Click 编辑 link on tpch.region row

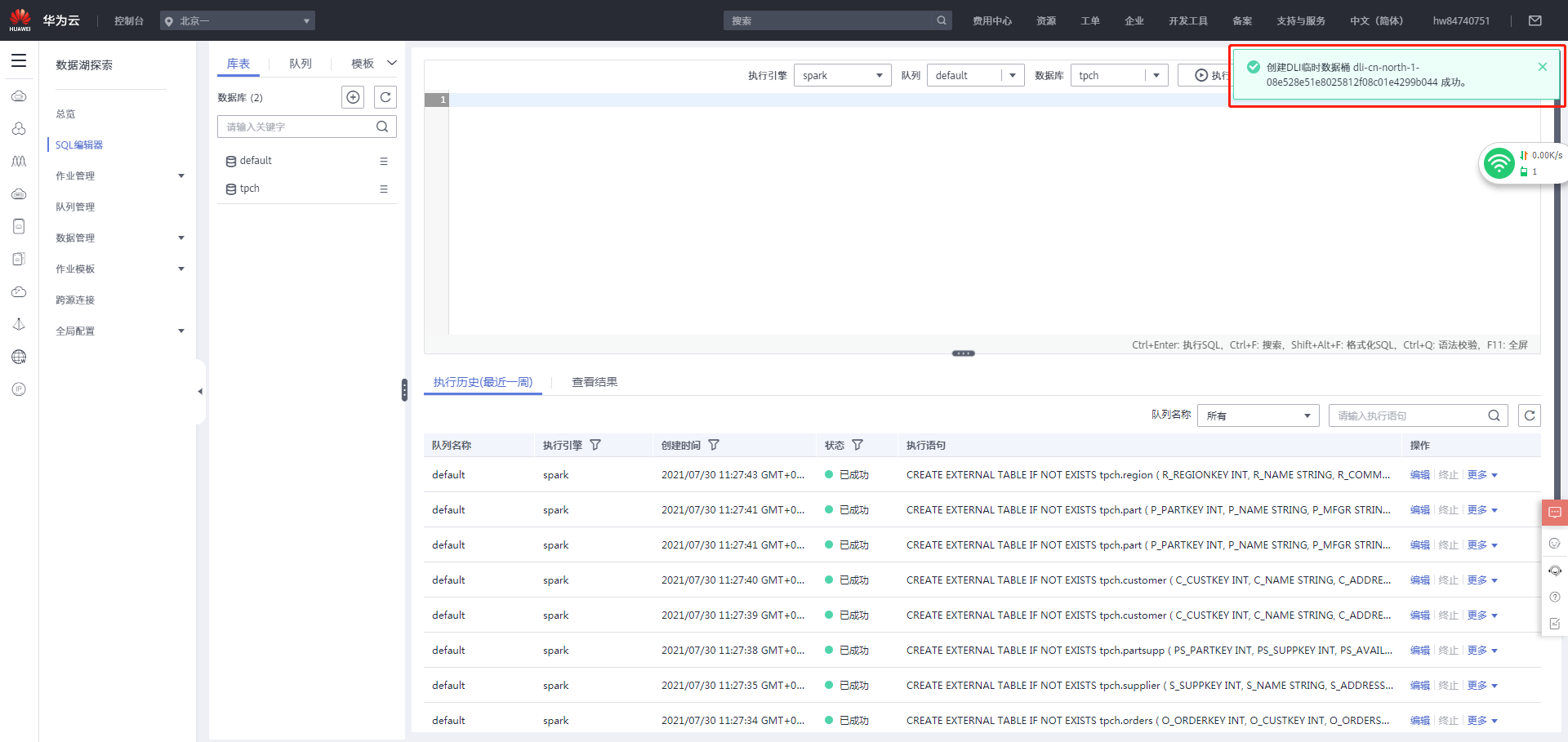coord(1419,475)
